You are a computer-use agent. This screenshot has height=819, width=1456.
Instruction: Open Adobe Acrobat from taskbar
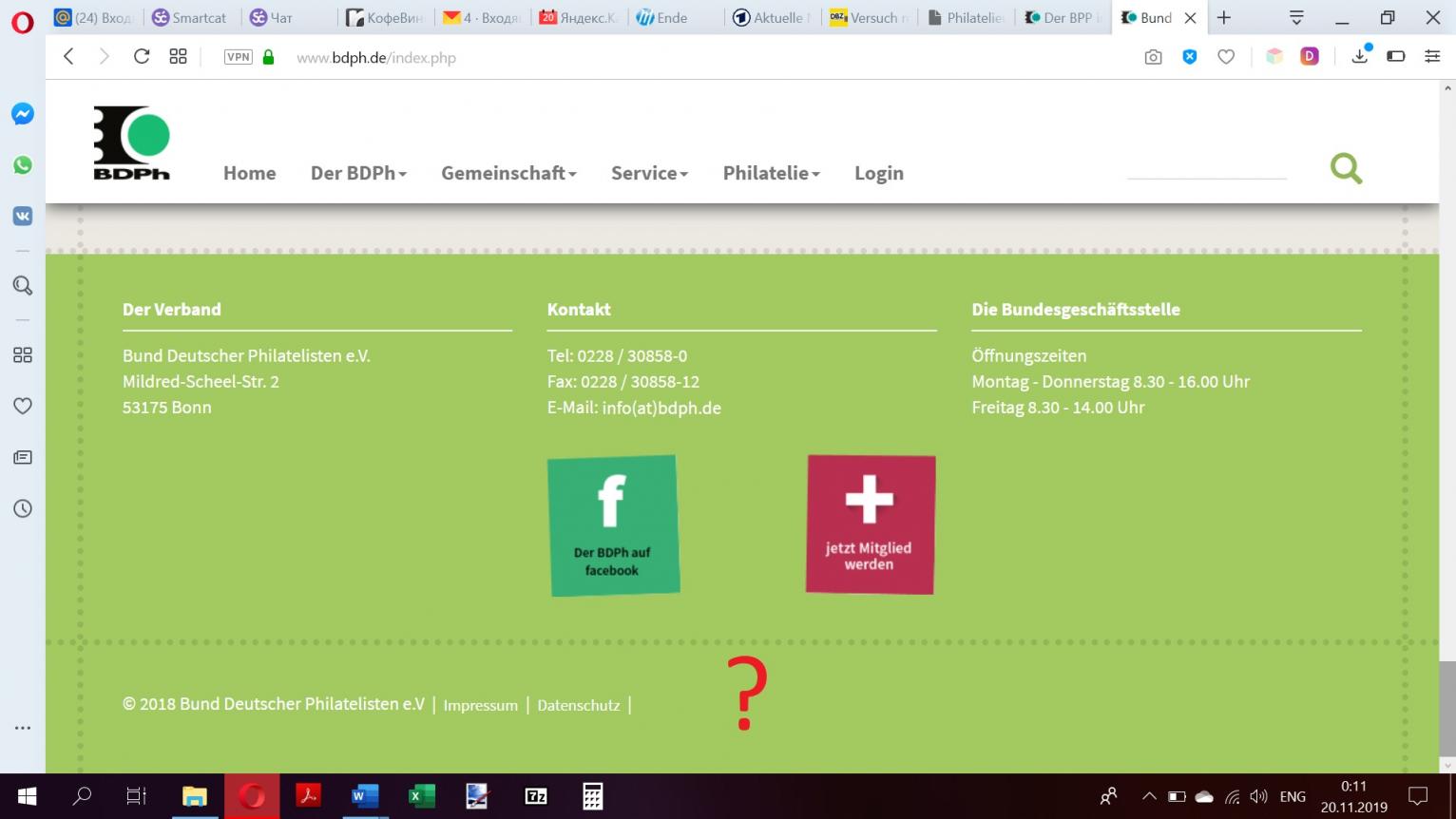coord(308,796)
